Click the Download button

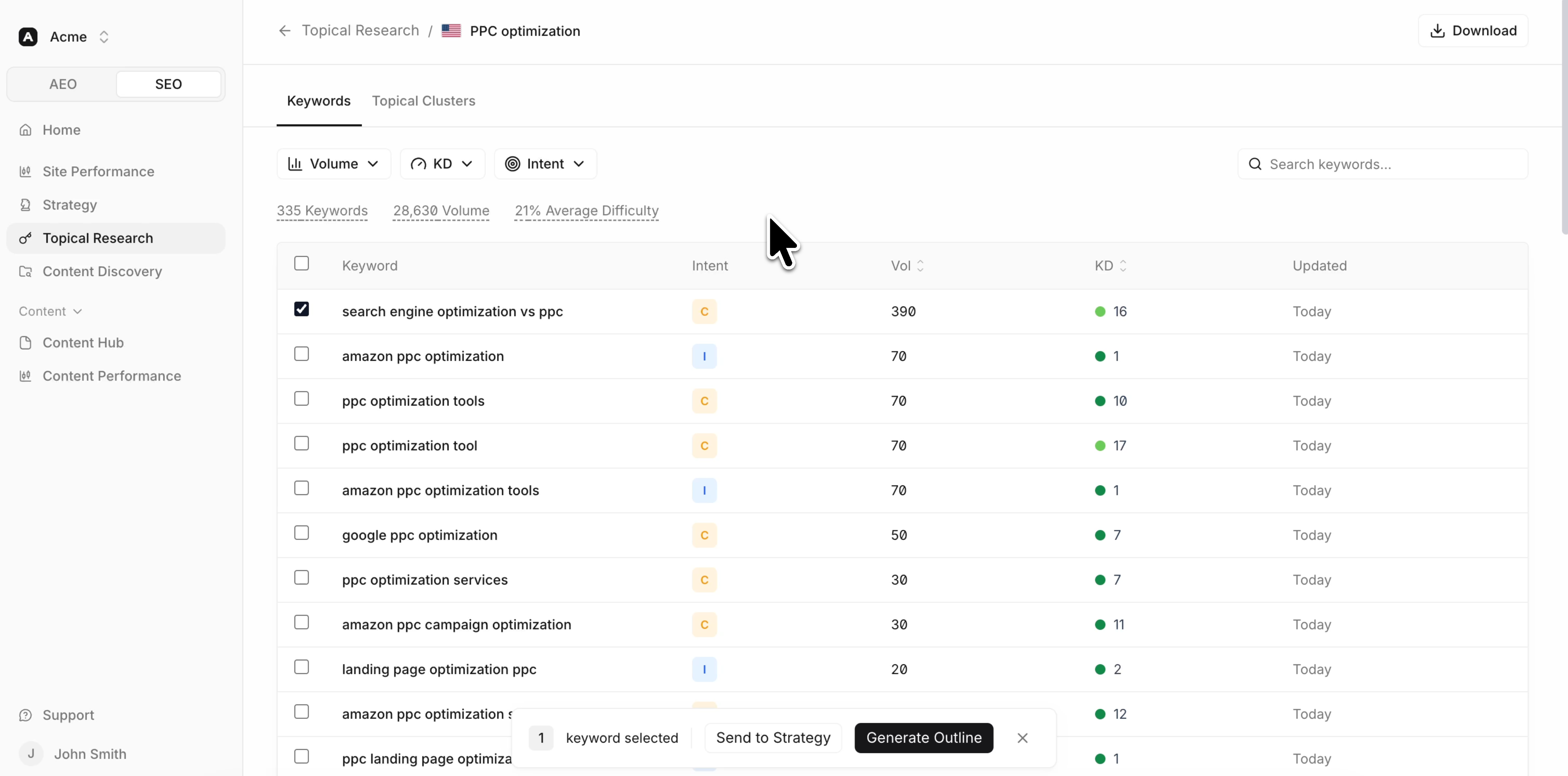1473,31
